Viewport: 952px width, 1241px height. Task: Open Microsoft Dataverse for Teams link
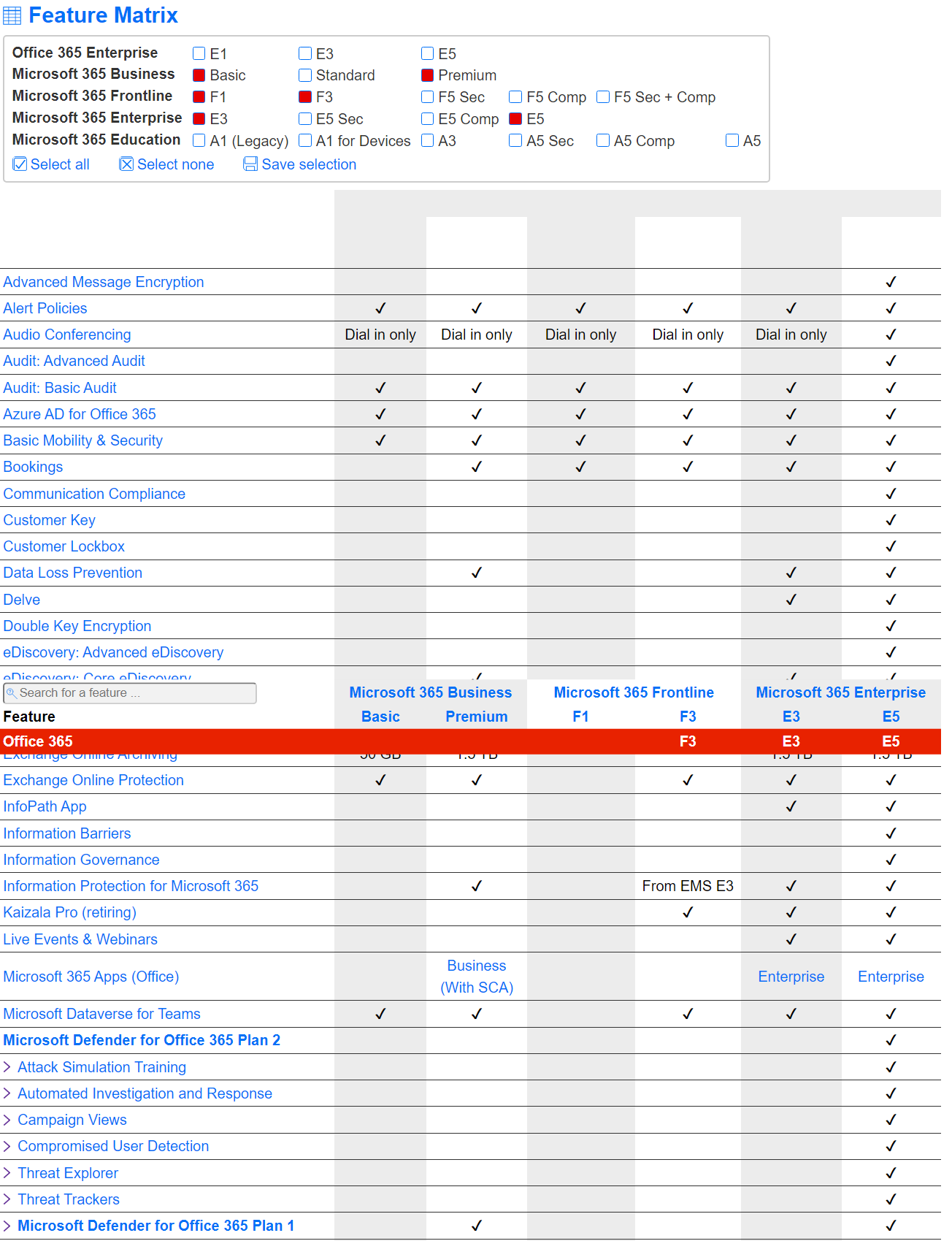[102, 1014]
